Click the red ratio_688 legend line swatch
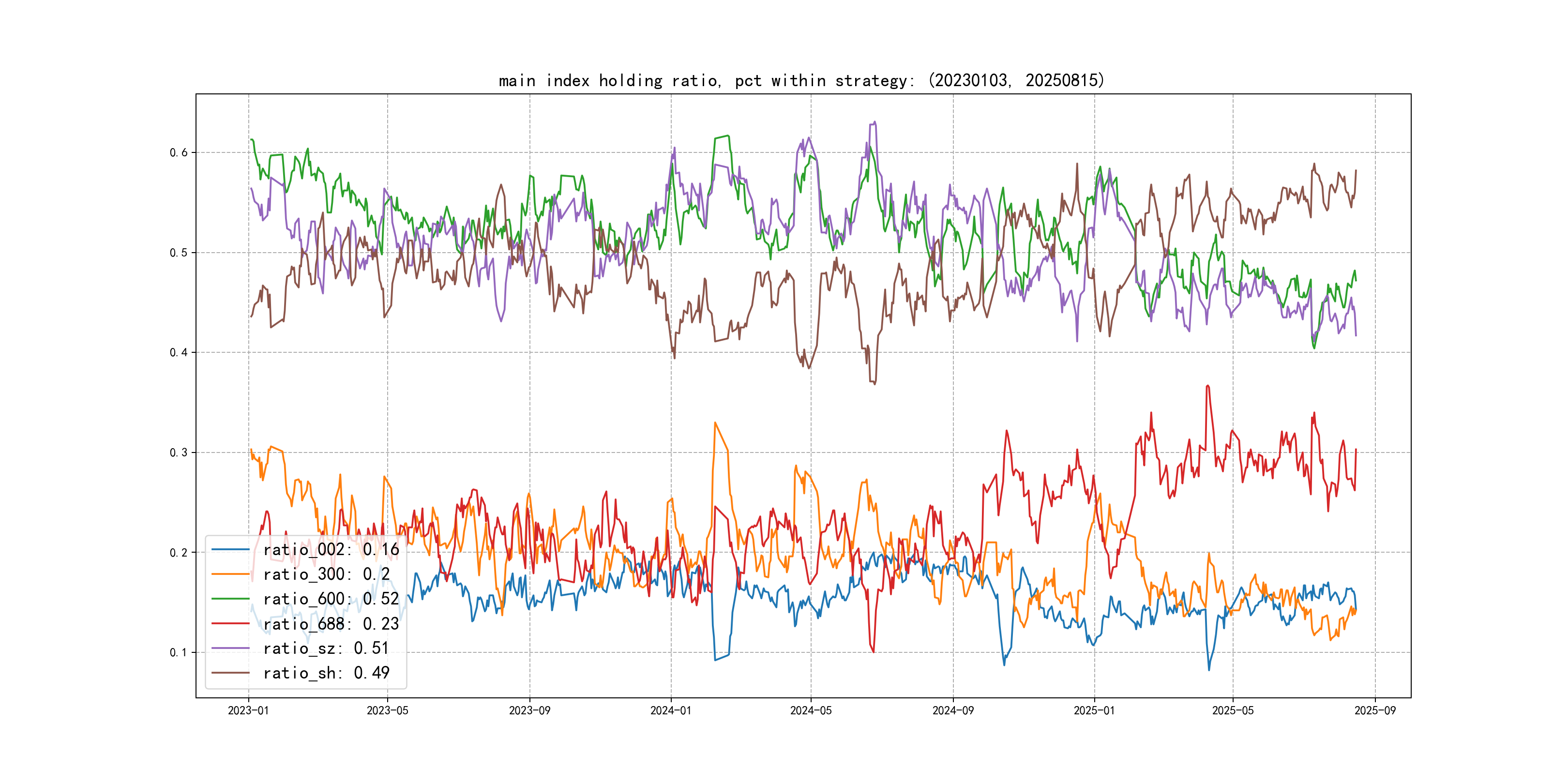The width and height of the screenshot is (1568, 784). click(x=231, y=624)
